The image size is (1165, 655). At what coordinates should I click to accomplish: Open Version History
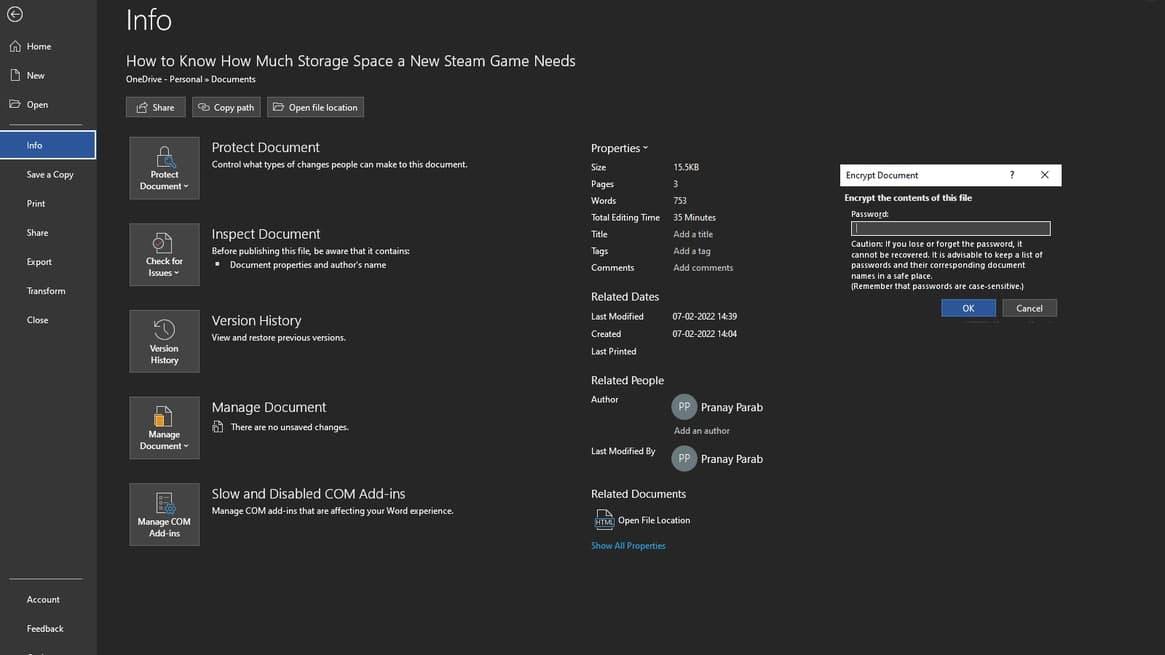(x=164, y=341)
